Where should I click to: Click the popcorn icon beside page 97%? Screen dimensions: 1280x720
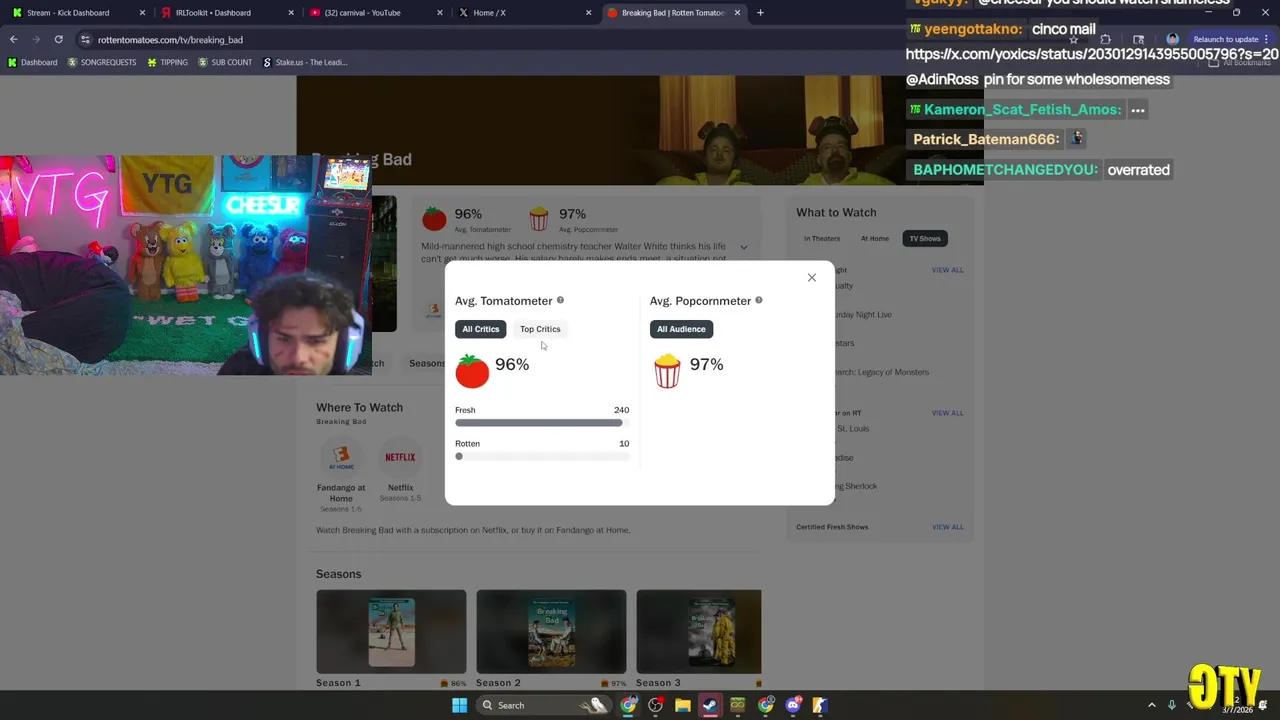pos(539,219)
